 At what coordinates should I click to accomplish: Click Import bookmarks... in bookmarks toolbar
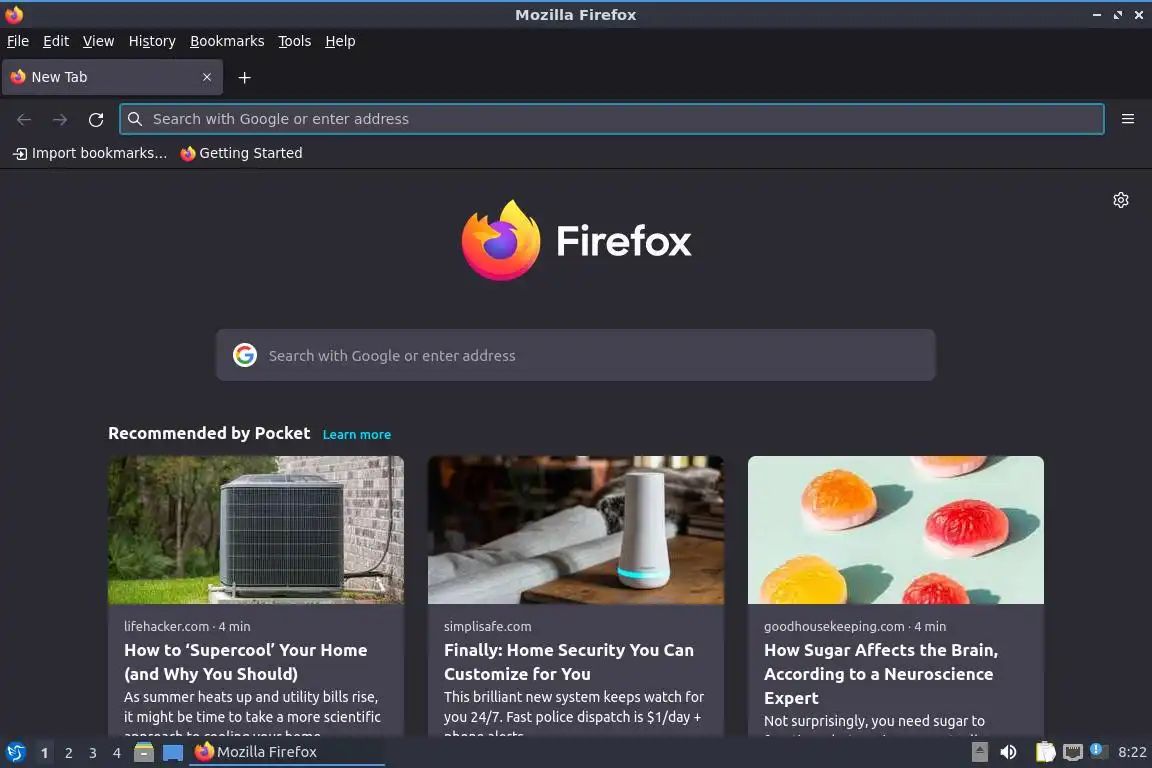click(x=90, y=153)
